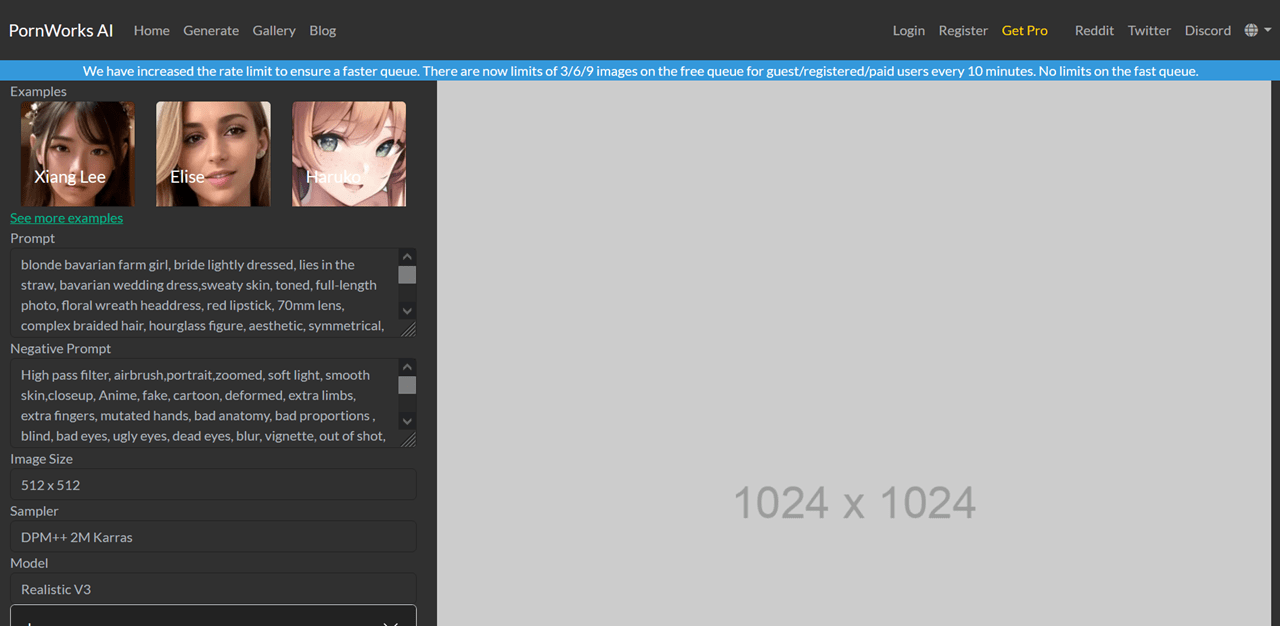Click the Negative Prompt scroll down arrow
This screenshot has width=1280, height=626.
(407, 421)
